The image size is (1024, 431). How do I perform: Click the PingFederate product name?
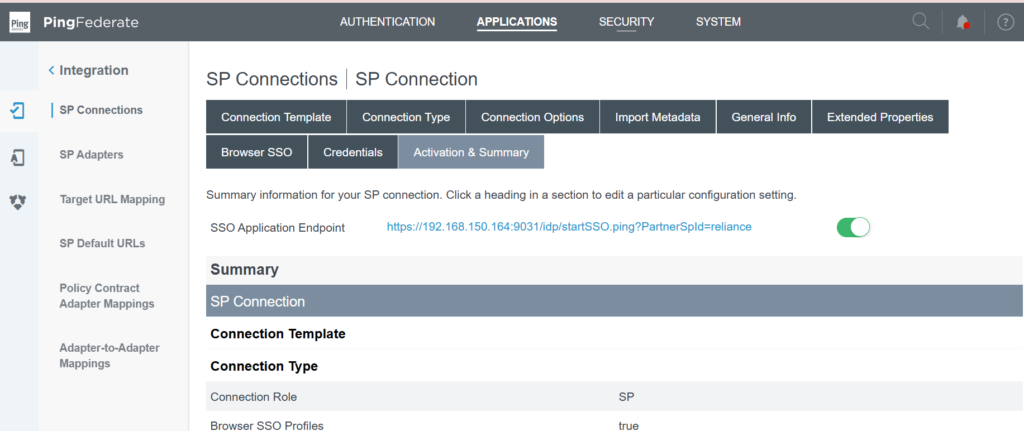click(91, 22)
